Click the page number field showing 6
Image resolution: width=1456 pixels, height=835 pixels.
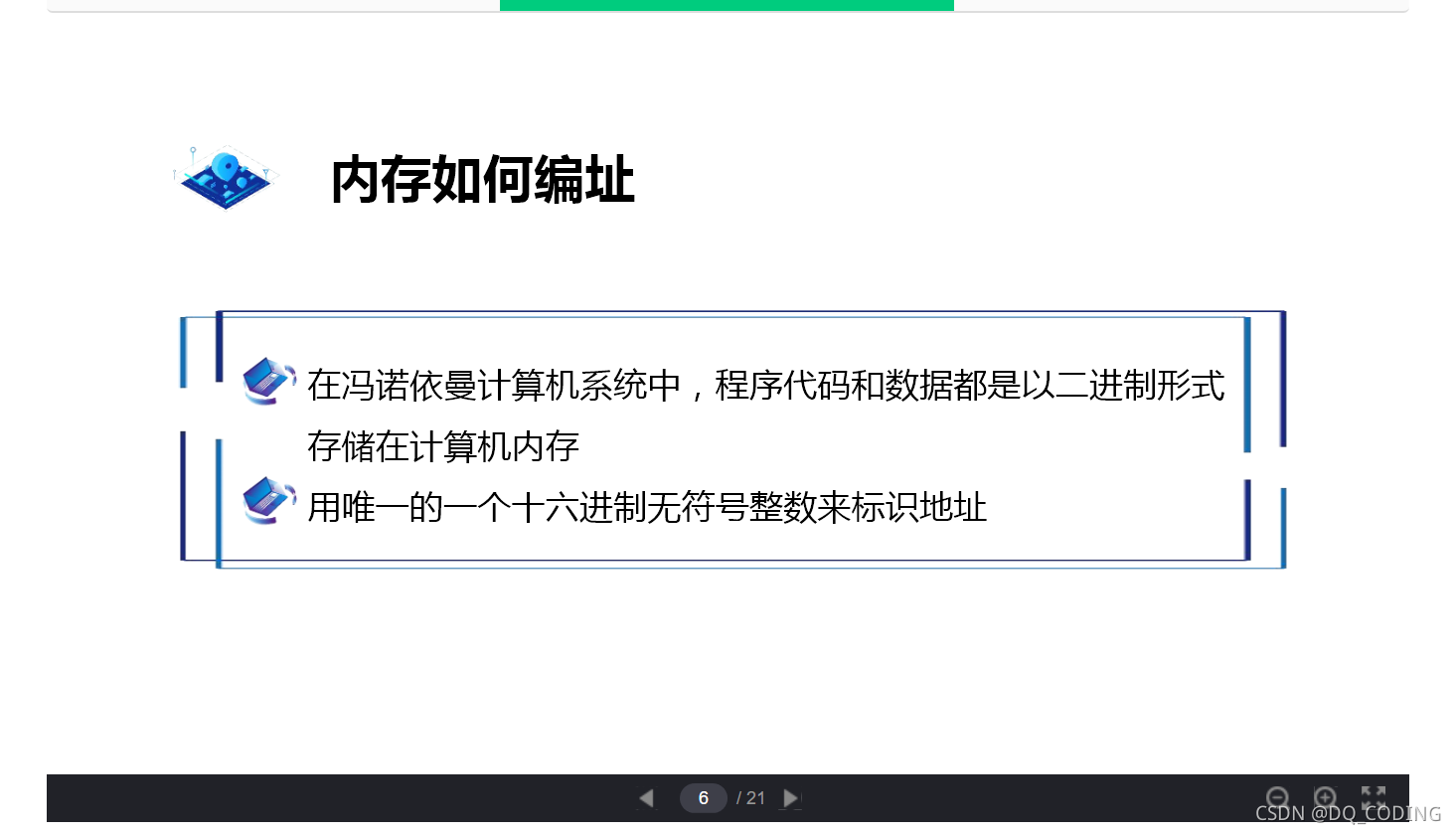coord(704,797)
